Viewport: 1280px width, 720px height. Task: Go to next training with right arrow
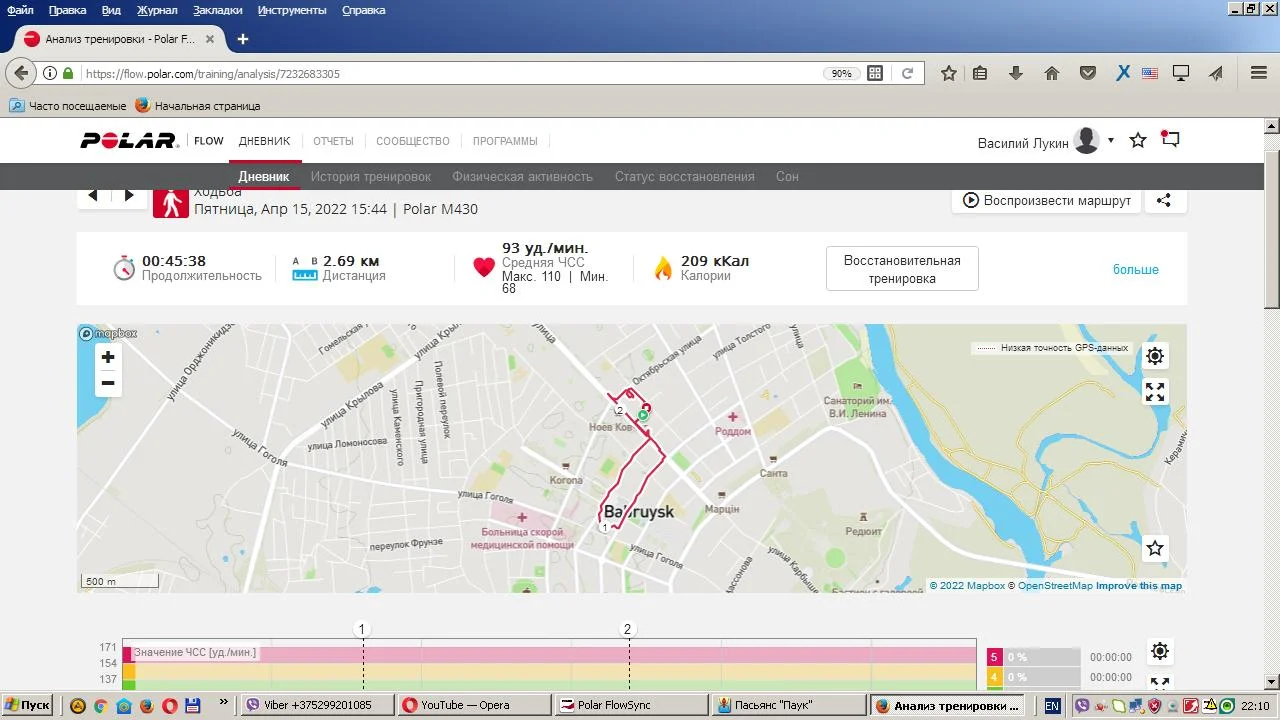click(x=129, y=196)
